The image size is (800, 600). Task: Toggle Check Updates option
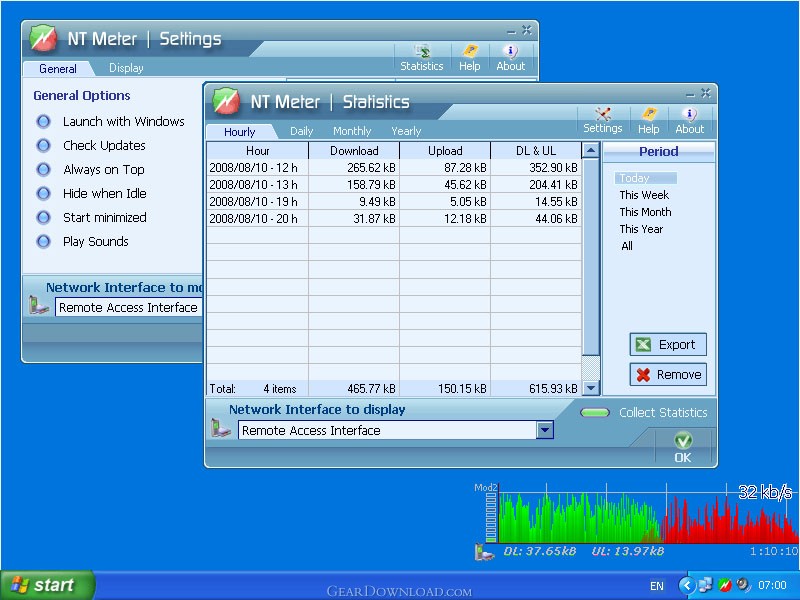pyautogui.click(x=44, y=145)
